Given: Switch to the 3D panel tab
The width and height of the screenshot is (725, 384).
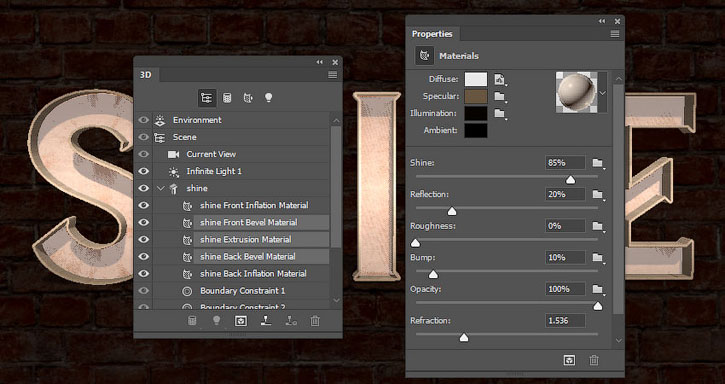Looking at the screenshot, I should point(145,75).
